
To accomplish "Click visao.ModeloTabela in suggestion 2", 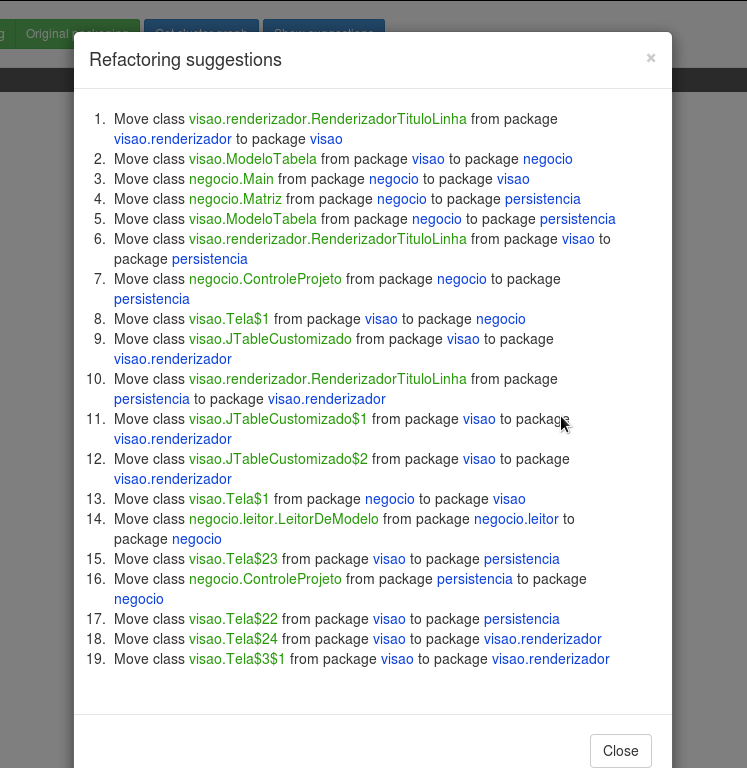I will [252, 159].
